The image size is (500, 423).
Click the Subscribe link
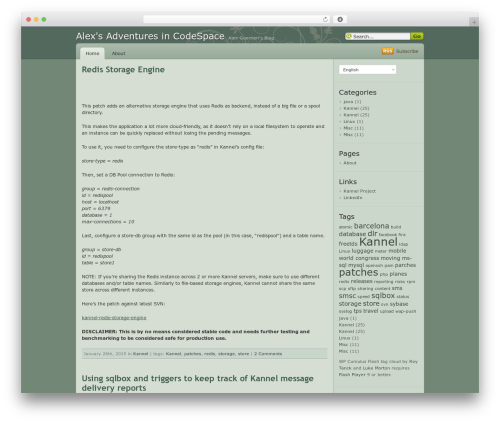407,51
